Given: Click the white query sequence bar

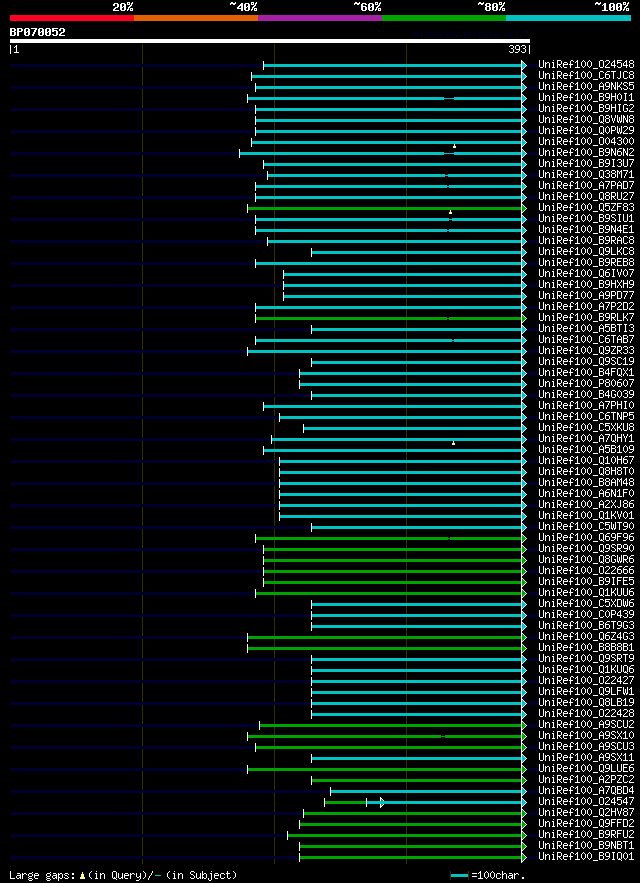Looking at the screenshot, I should (270, 41).
